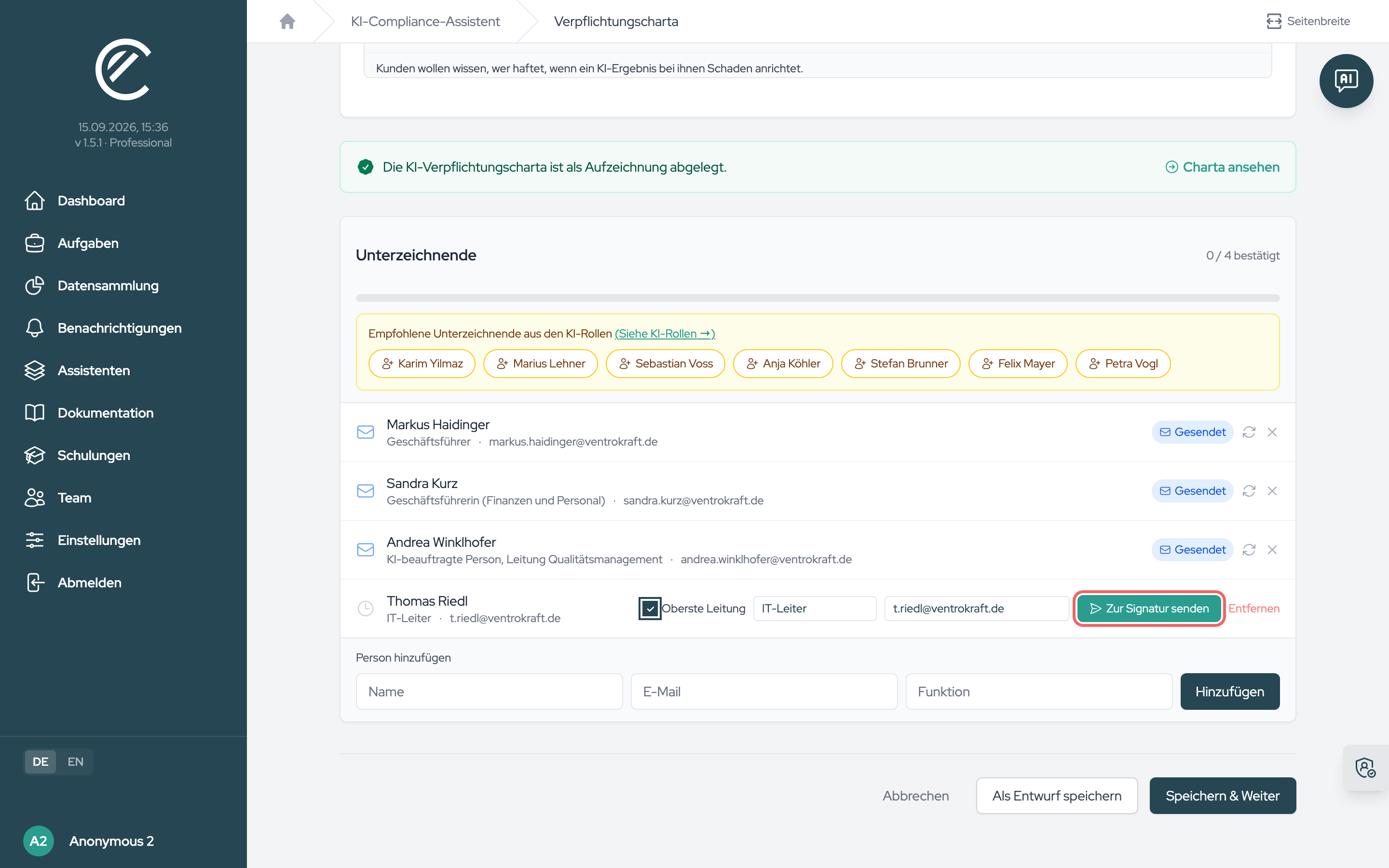The height and width of the screenshot is (868, 1389).
Task: Resend invitation to Sandra Kurz
Action: point(1249,491)
